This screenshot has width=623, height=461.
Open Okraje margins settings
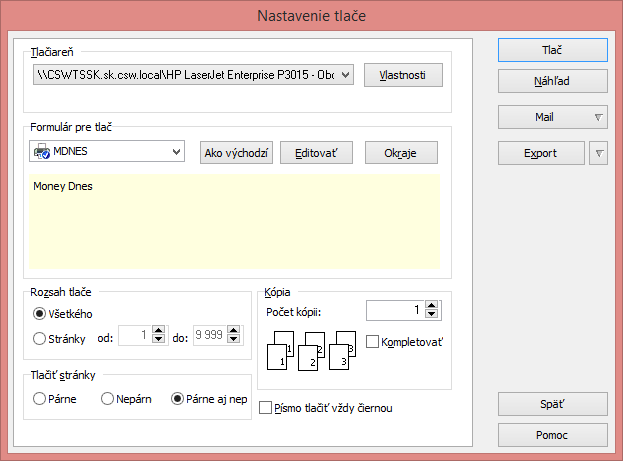(x=400, y=153)
